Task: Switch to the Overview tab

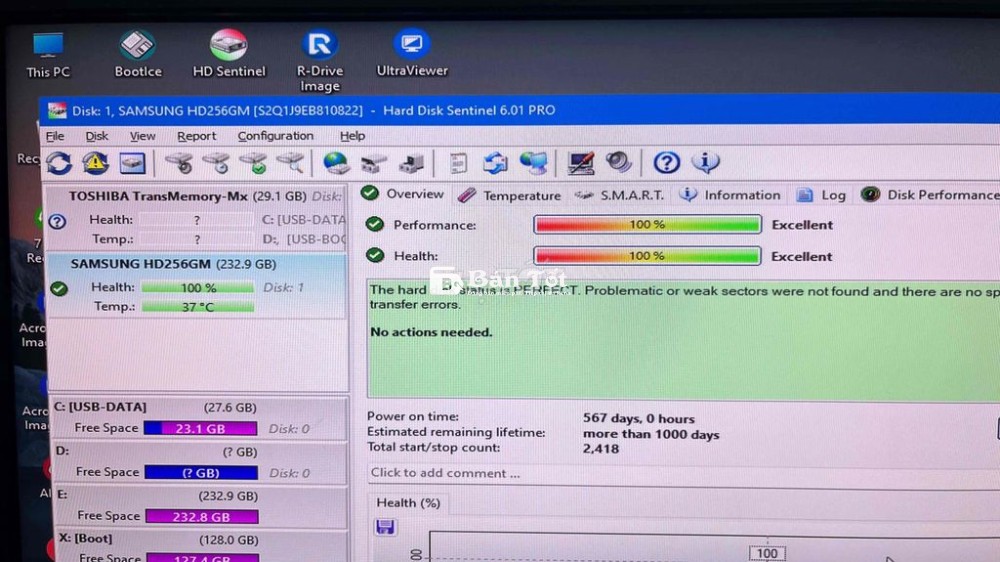Action: pos(402,194)
